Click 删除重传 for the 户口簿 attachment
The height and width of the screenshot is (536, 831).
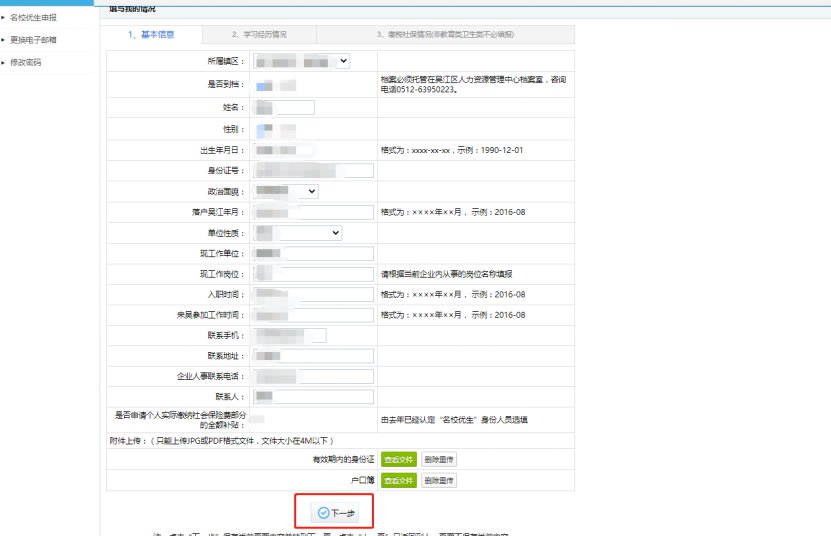point(438,481)
